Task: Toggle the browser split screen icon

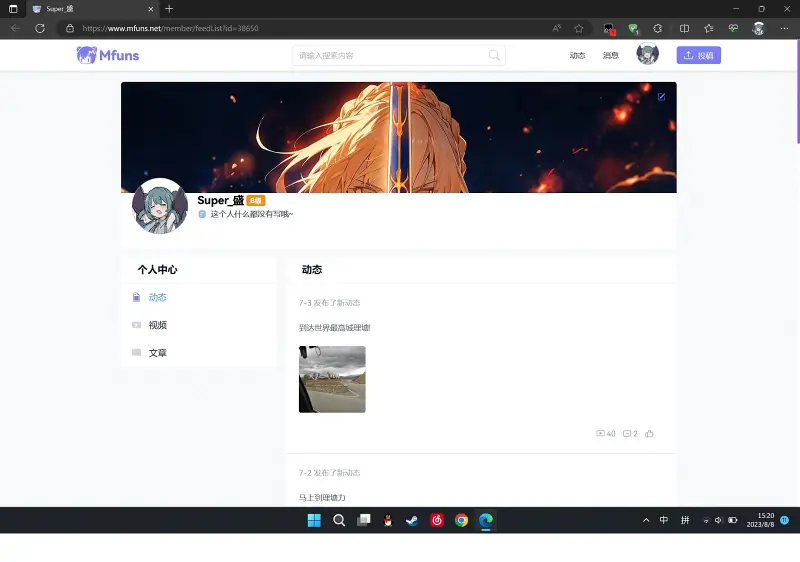Action: pyautogui.click(x=684, y=29)
